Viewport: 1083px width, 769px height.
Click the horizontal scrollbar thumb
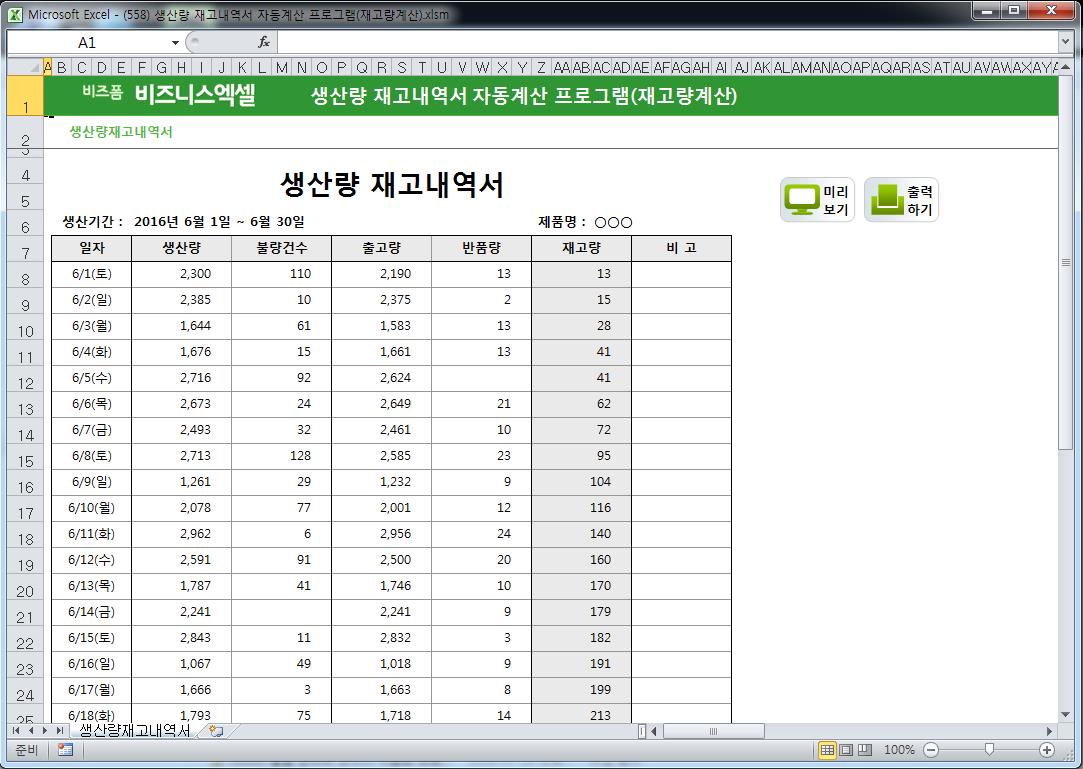coord(713,731)
